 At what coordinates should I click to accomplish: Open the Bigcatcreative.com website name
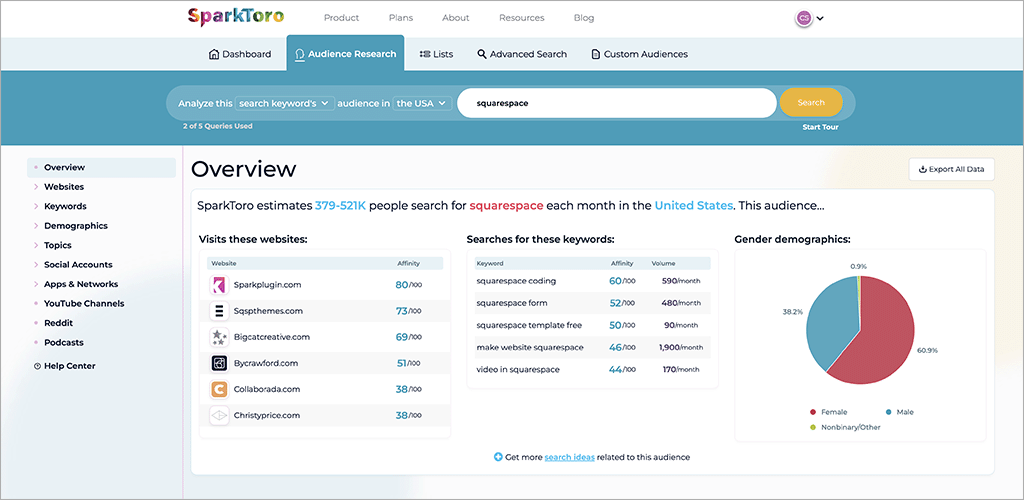pyautogui.click(x=272, y=337)
